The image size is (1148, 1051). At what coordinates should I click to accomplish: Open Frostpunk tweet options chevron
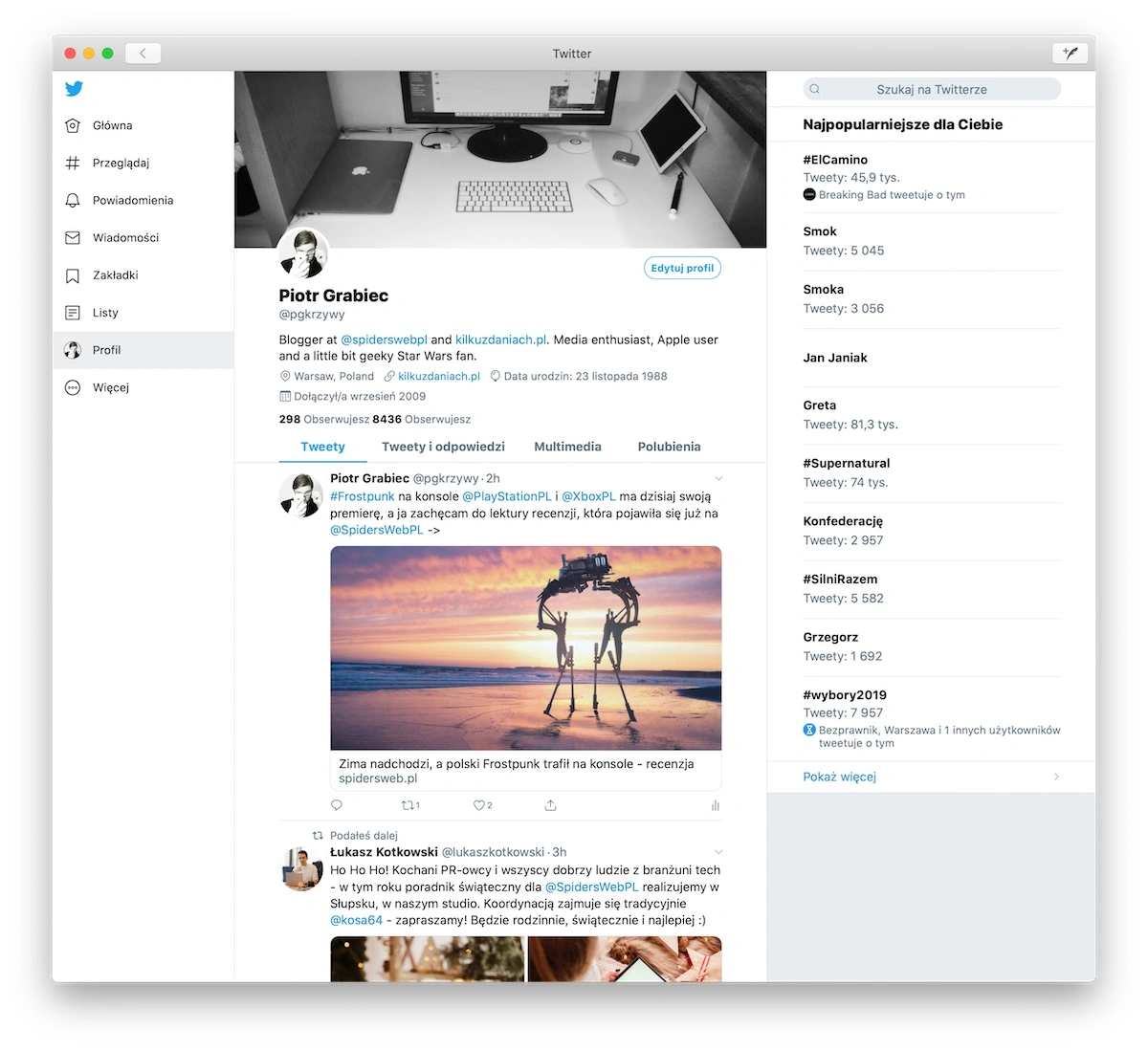pyautogui.click(x=718, y=478)
